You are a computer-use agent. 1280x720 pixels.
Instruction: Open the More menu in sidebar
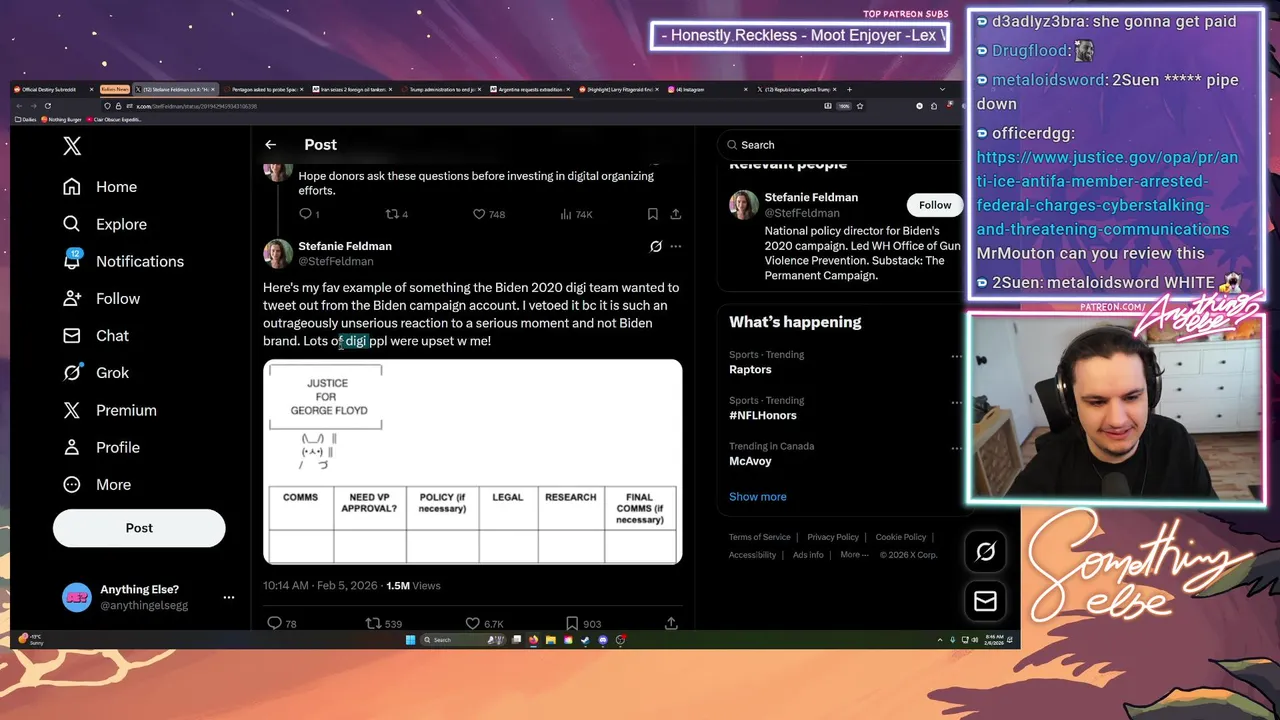[x=97, y=484]
